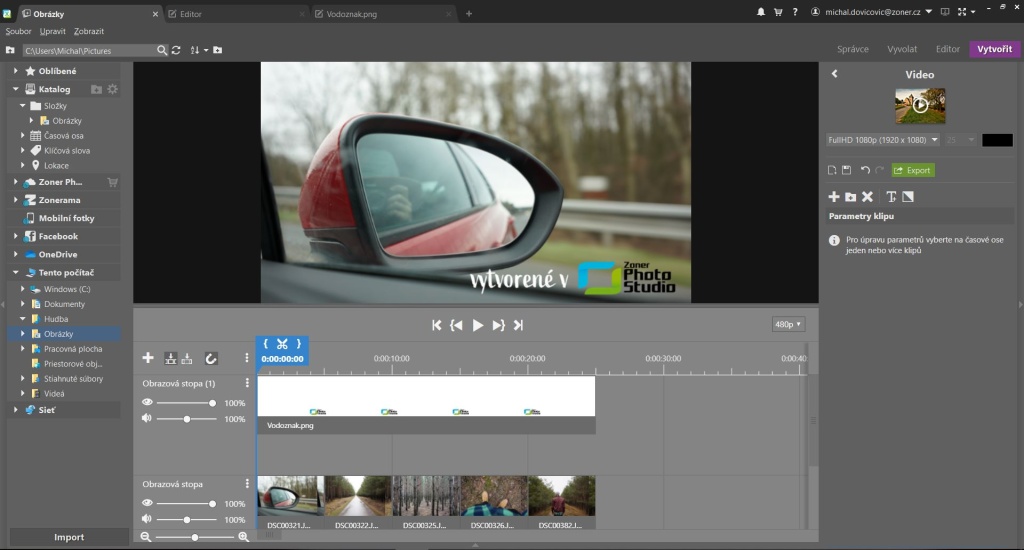Toggle visibility of Obrazová stopa (1)
This screenshot has height=550, width=1024.
(x=148, y=402)
